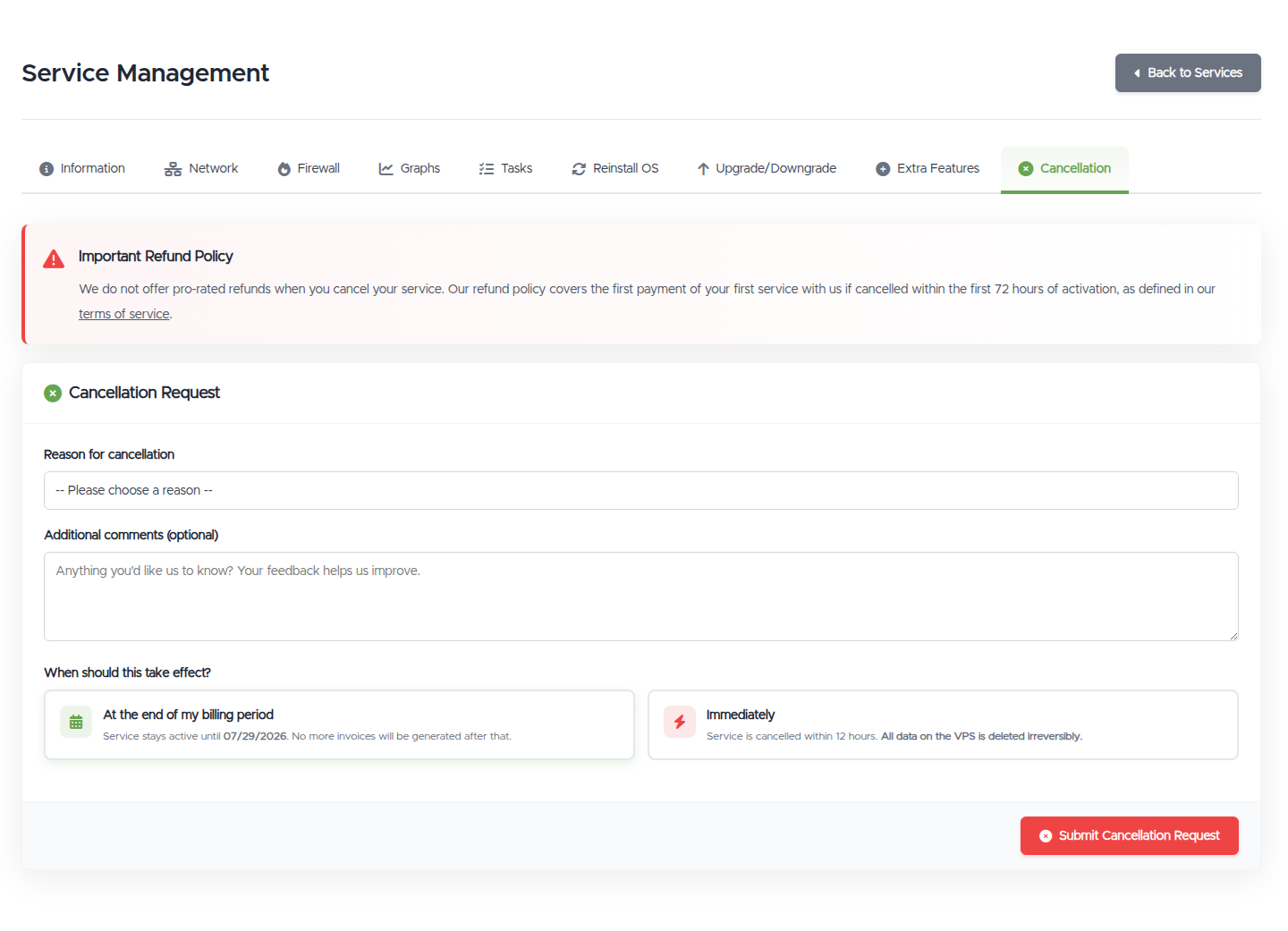Click the Service Management heading
The image size is (1288, 931).
145,73
